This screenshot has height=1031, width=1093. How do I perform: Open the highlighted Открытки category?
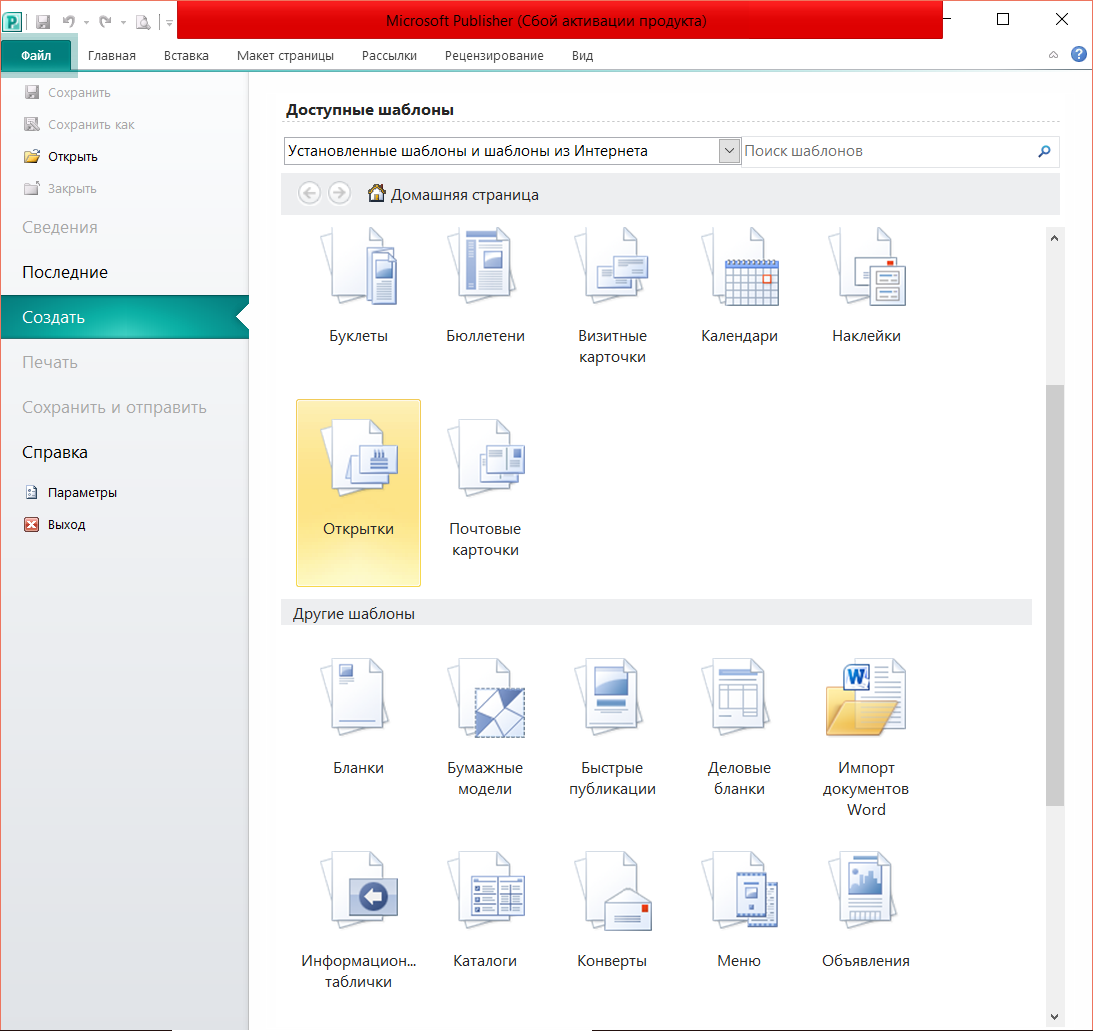click(358, 492)
